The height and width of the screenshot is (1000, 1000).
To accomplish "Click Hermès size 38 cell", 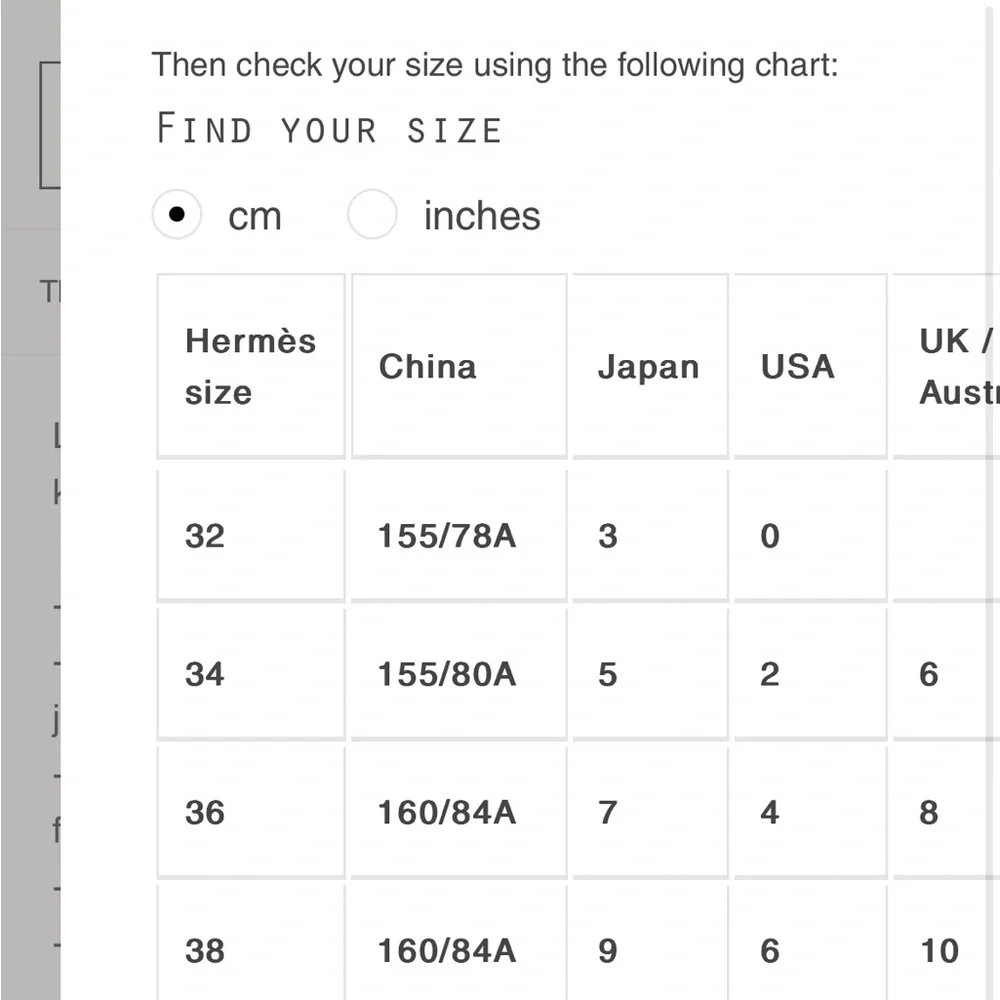I will click(251, 944).
